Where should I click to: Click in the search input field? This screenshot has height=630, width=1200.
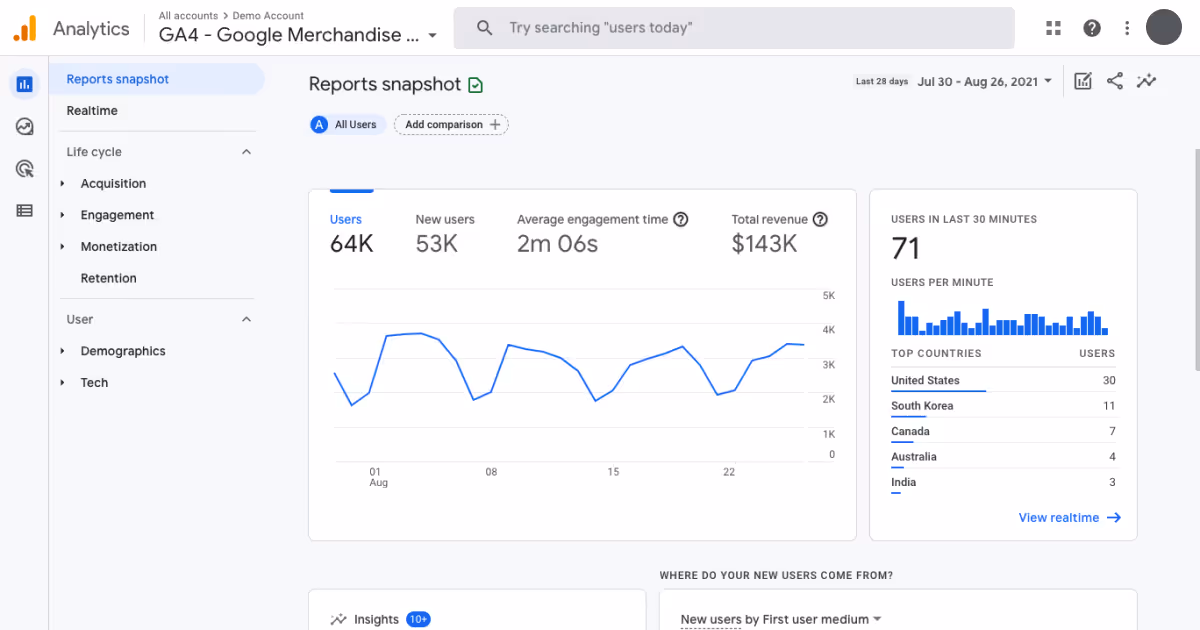(x=734, y=28)
